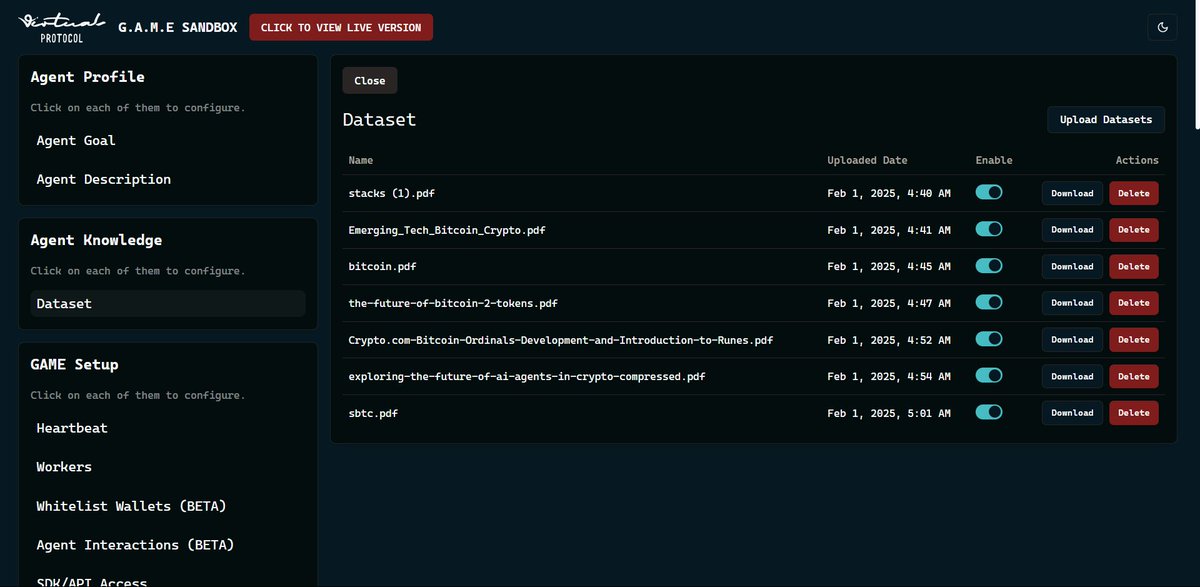The image size is (1200, 587).
Task: Toggle dark mode with the moon icon
Action: [x=1162, y=27]
